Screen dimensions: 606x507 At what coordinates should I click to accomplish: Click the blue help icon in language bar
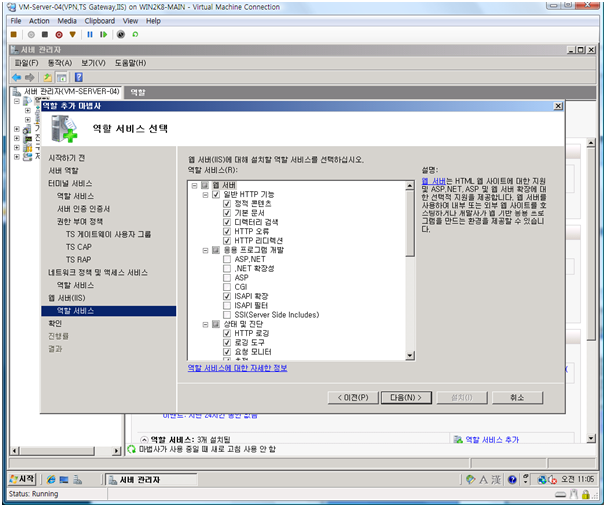click(x=512, y=480)
